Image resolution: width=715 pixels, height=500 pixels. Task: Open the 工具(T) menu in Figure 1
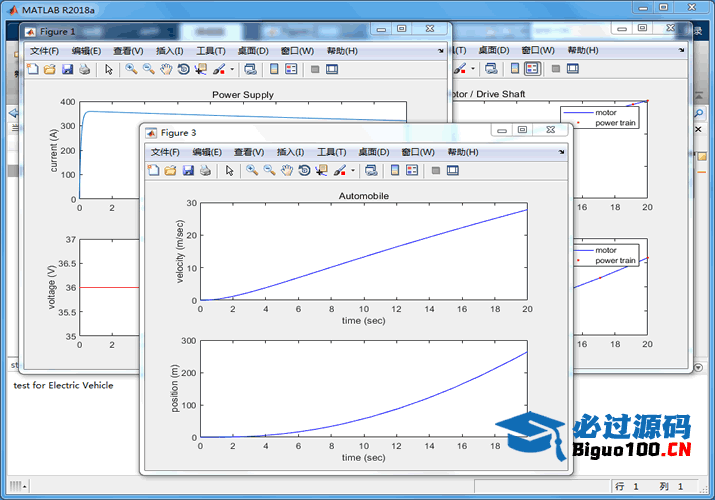point(211,50)
